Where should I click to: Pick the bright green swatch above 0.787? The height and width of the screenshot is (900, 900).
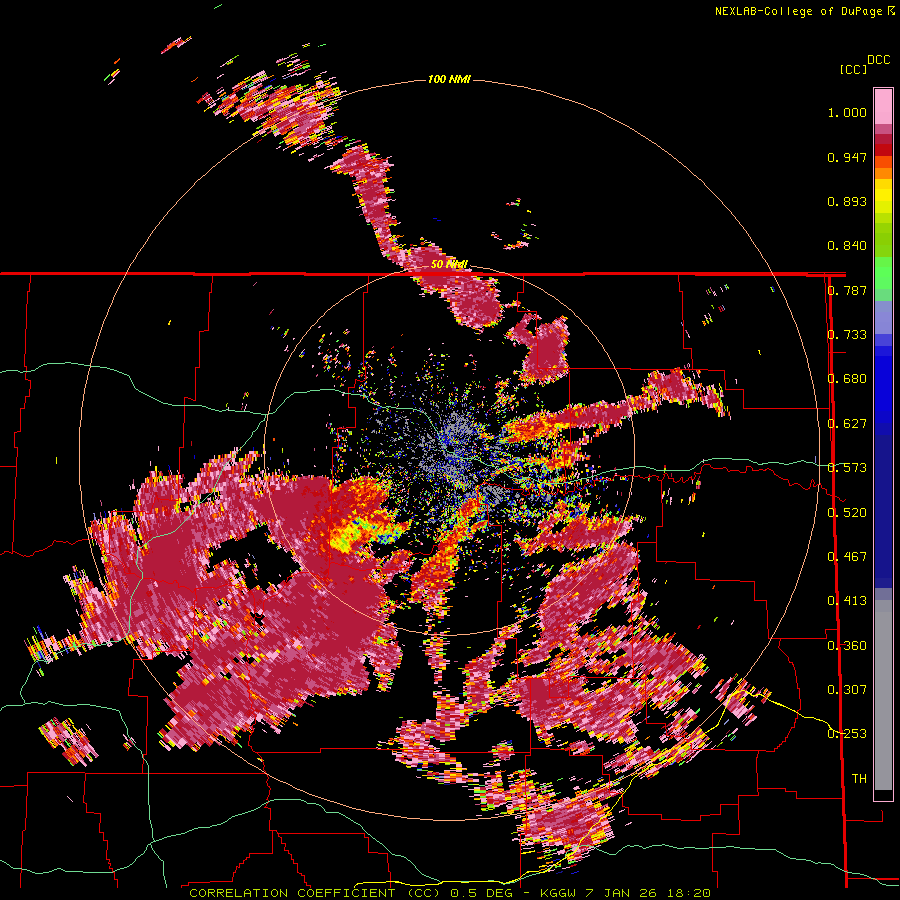[x=883, y=273]
